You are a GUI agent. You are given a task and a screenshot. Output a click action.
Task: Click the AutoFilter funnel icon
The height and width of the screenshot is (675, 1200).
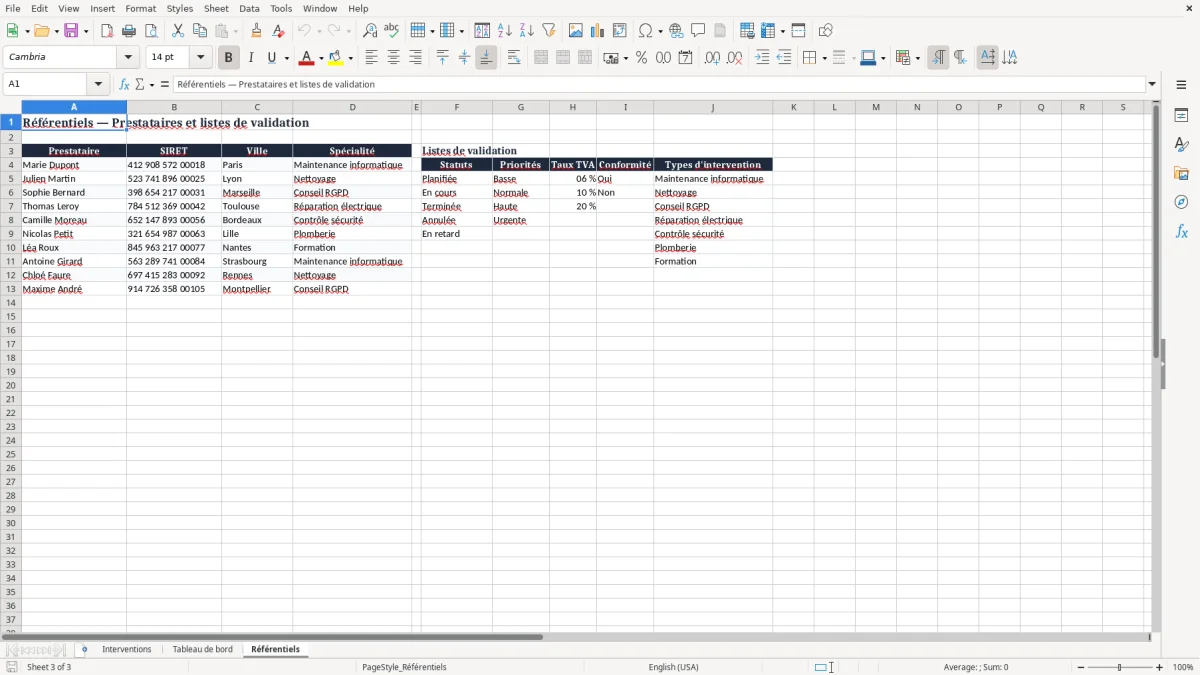click(549, 31)
